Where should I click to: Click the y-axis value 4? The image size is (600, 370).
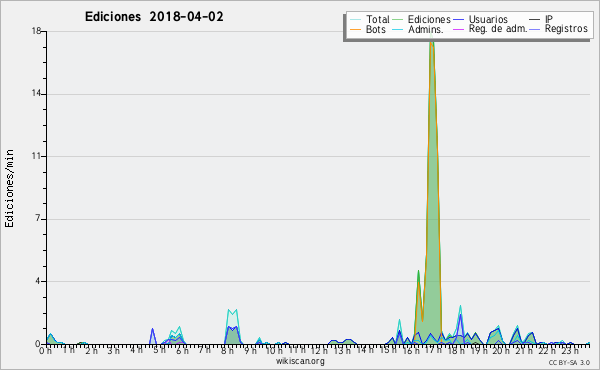click(38, 281)
